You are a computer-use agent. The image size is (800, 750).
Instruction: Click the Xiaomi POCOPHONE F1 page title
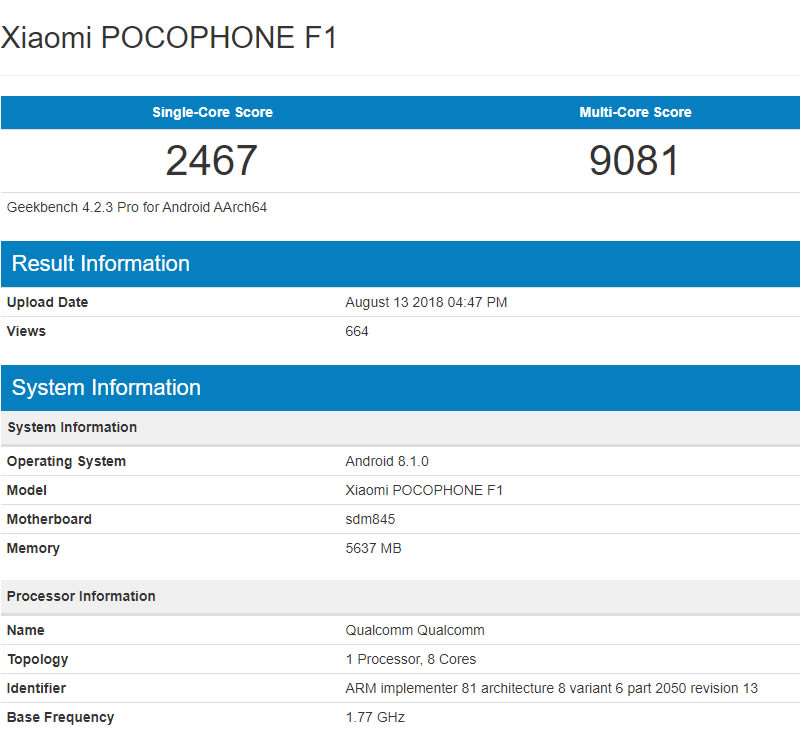coord(169,38)
